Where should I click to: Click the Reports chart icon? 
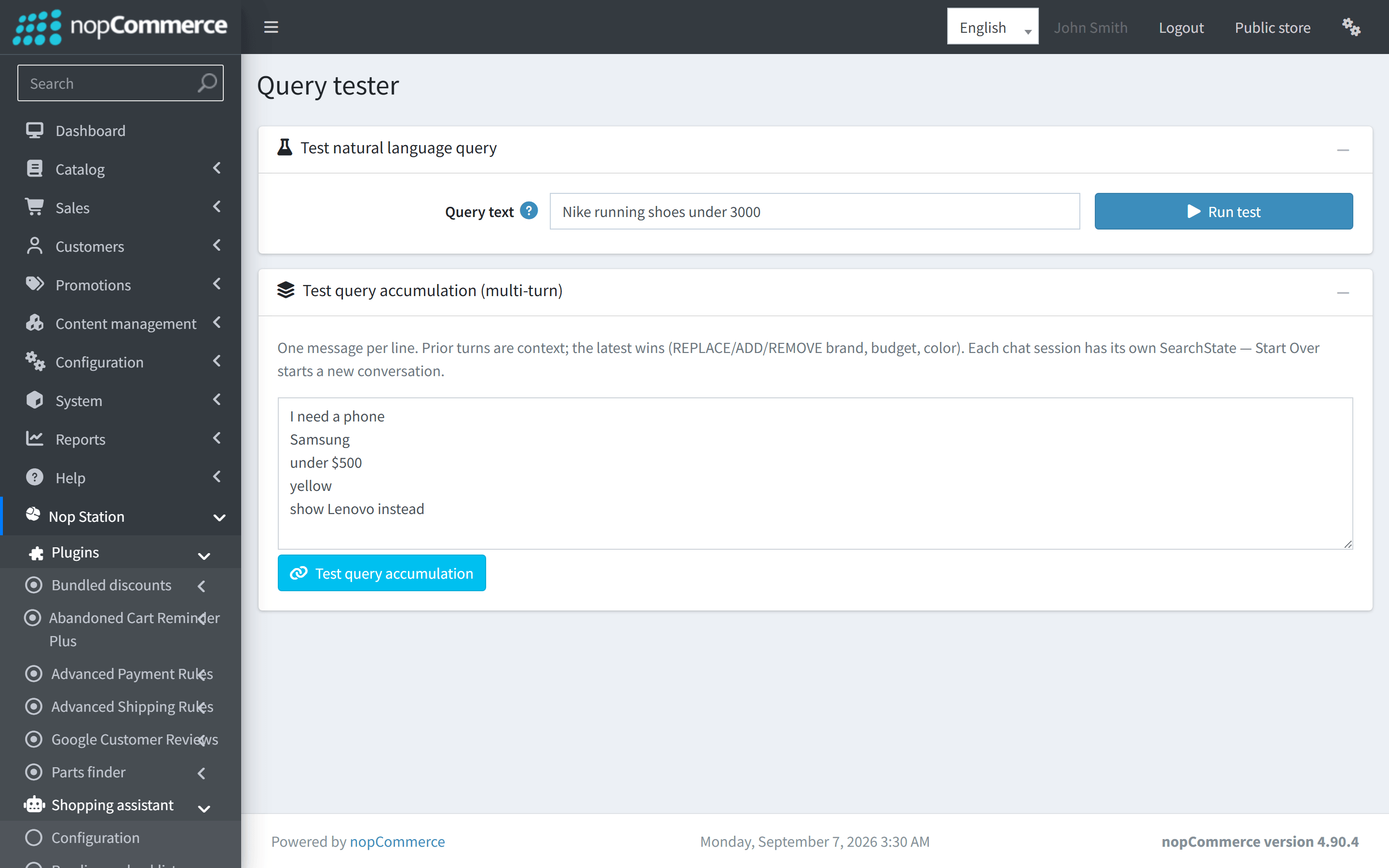(x=34, y=439)
